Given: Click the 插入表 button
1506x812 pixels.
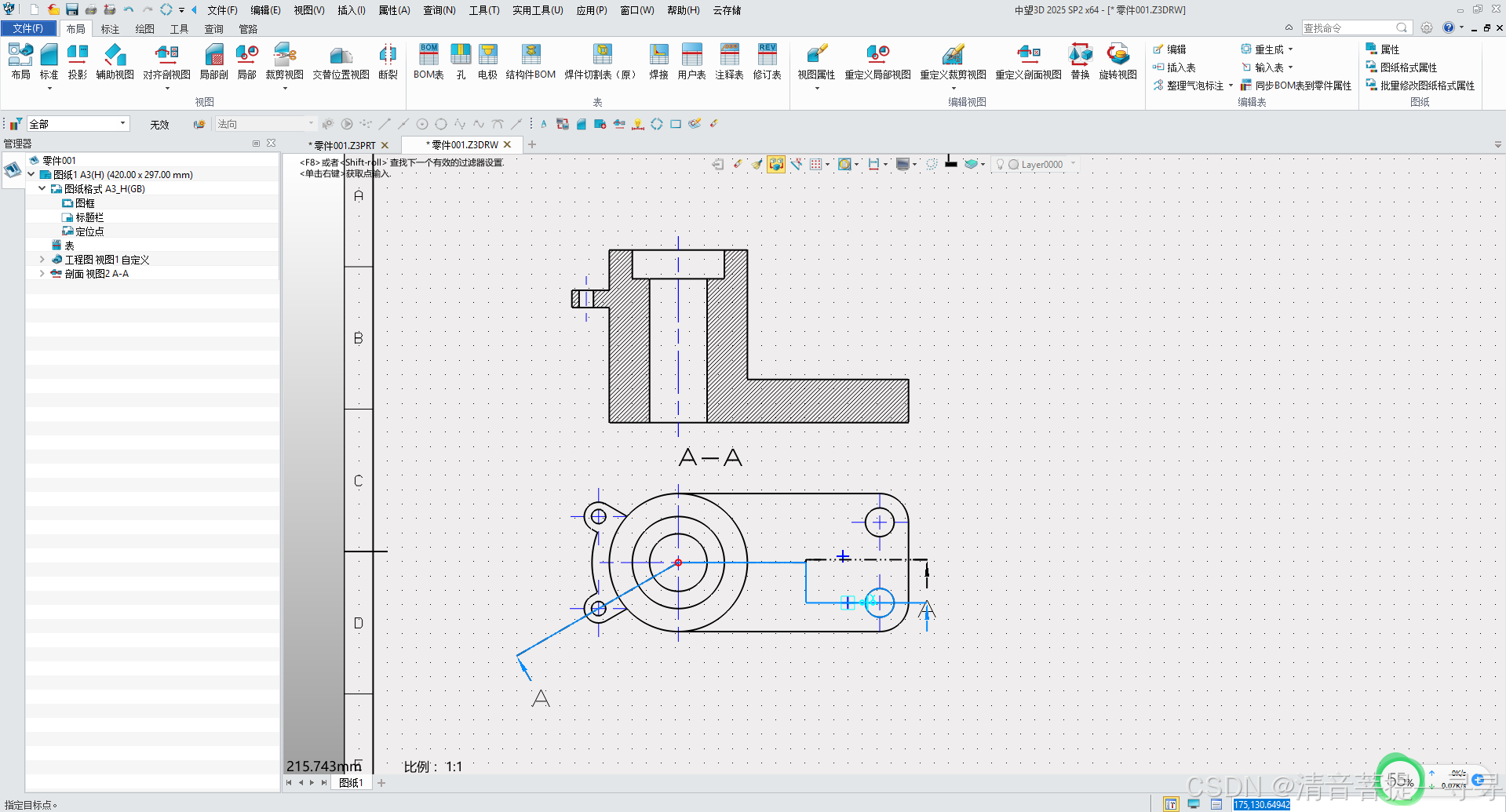Looking at the screenshot, I should coord(1174,67).
